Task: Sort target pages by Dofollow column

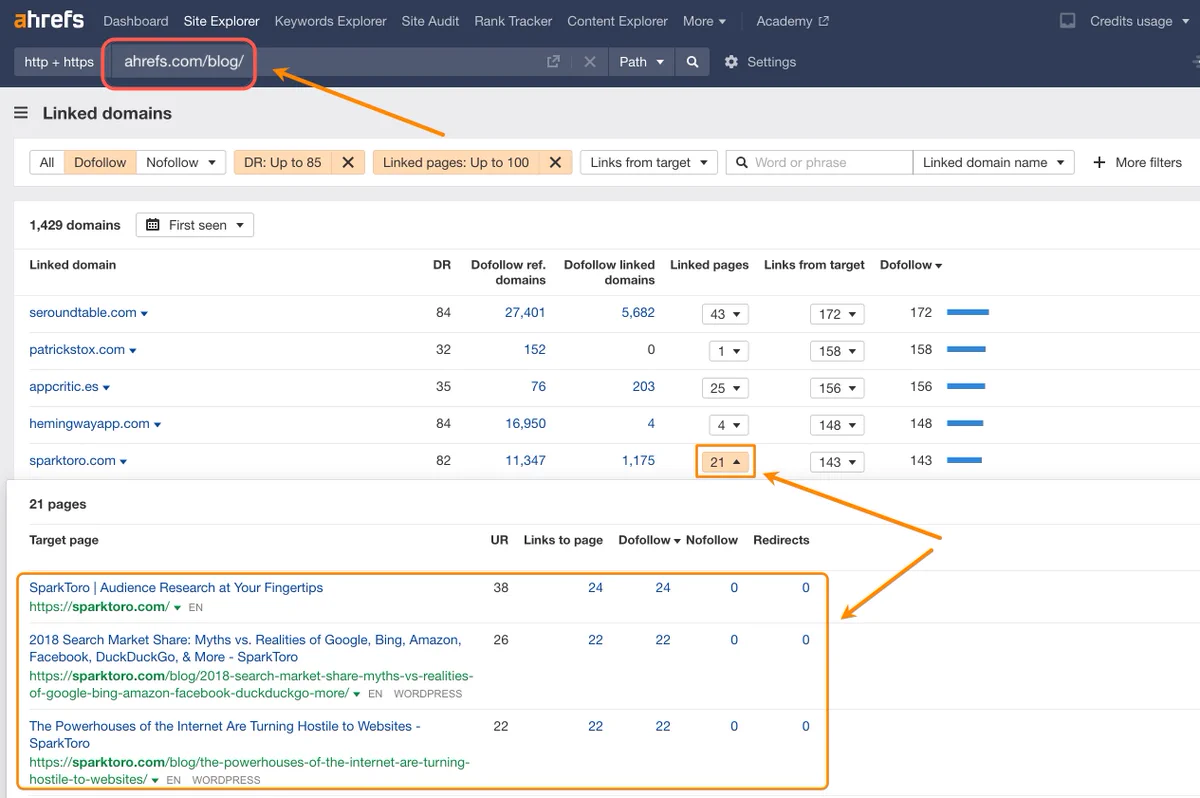Action: [649, 540]
